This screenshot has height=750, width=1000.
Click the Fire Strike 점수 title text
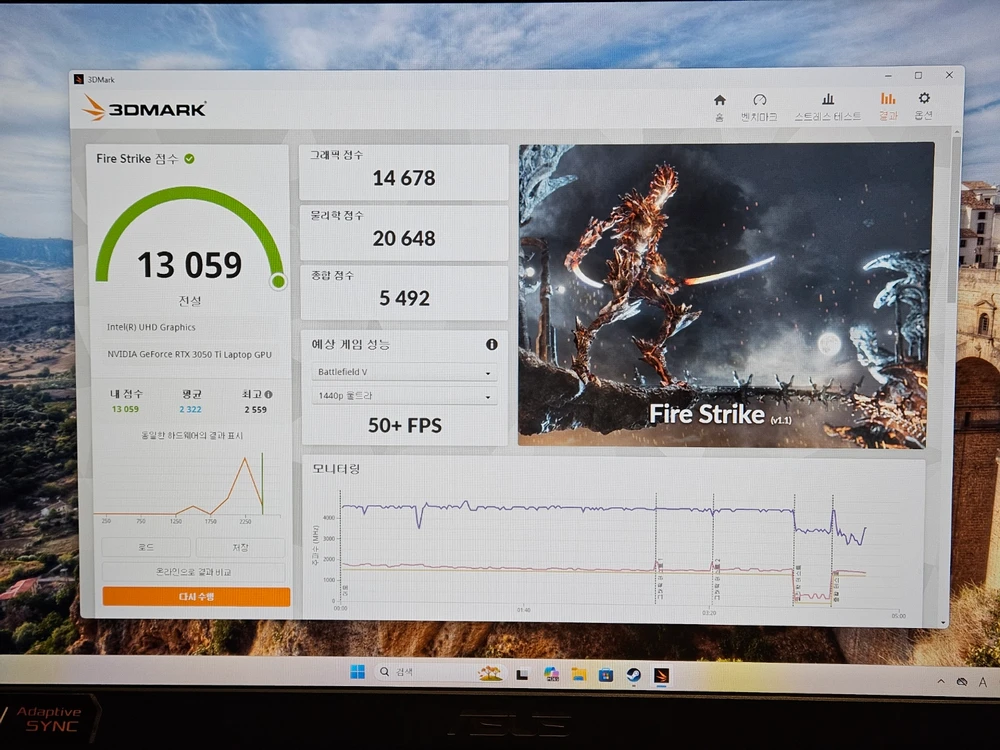137,159
